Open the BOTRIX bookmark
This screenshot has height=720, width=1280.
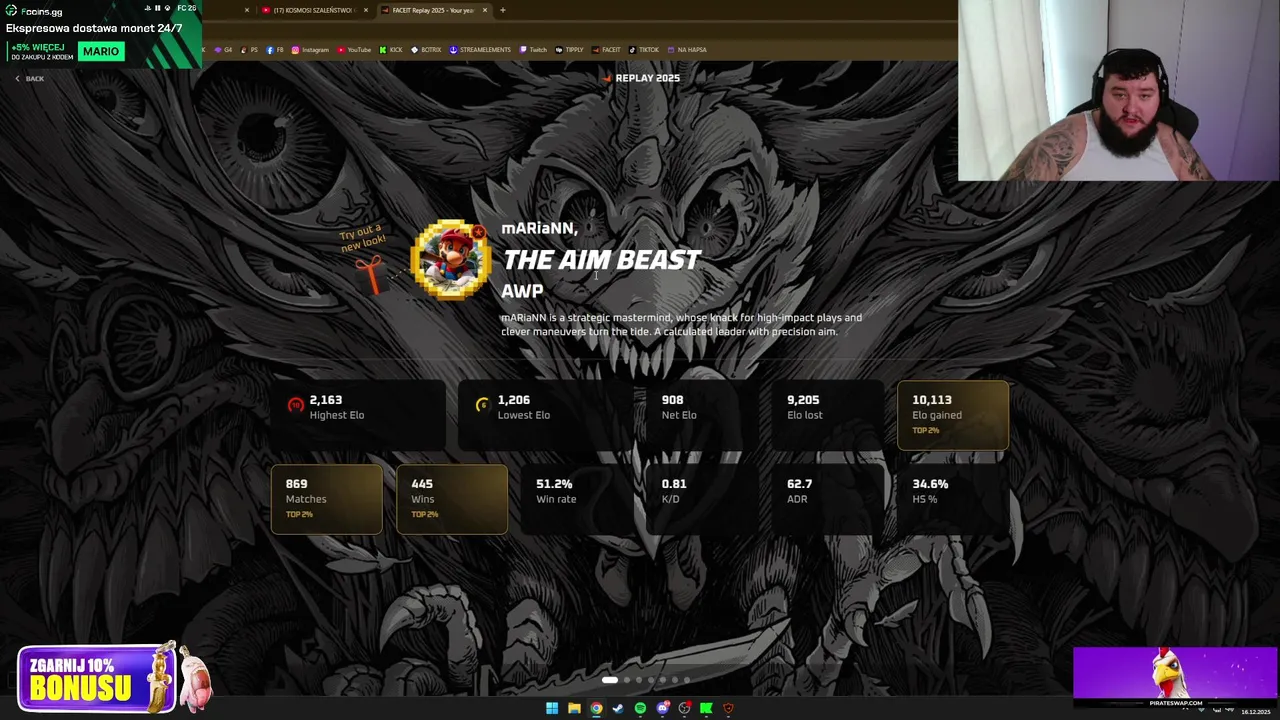426,50
